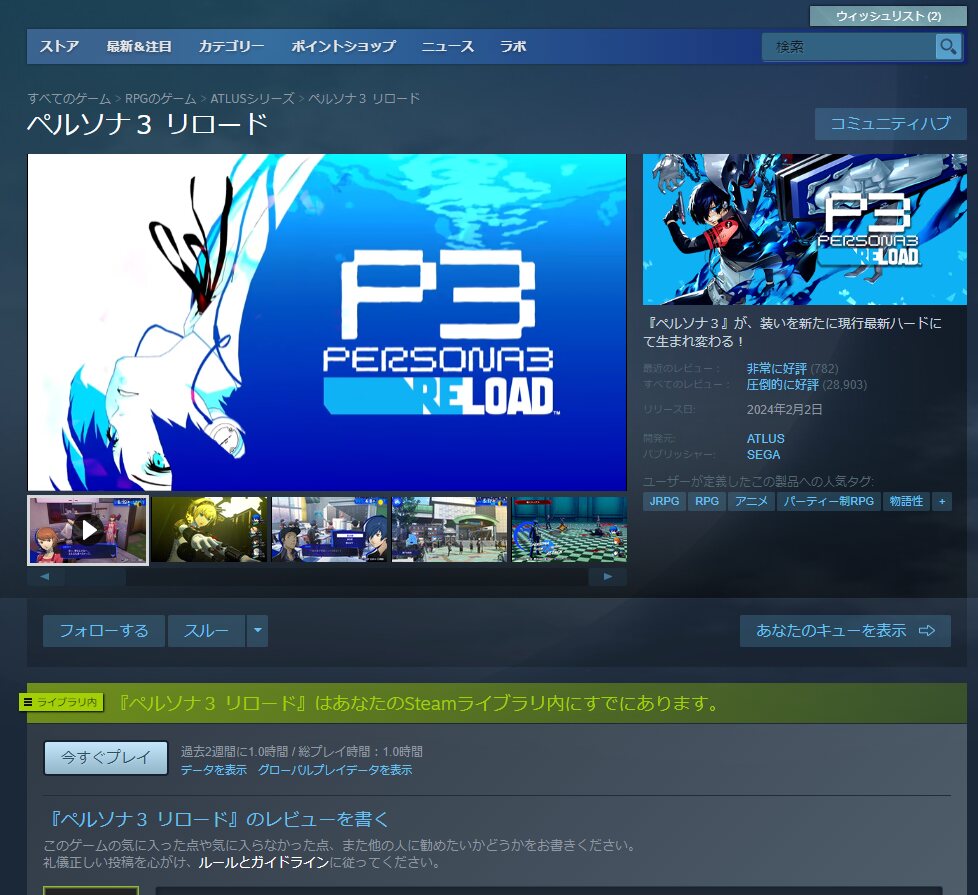Screen dimensions: 978x895
Task: Click the screenshot strip scrollbar handle
Action: [x=95, y=577]
